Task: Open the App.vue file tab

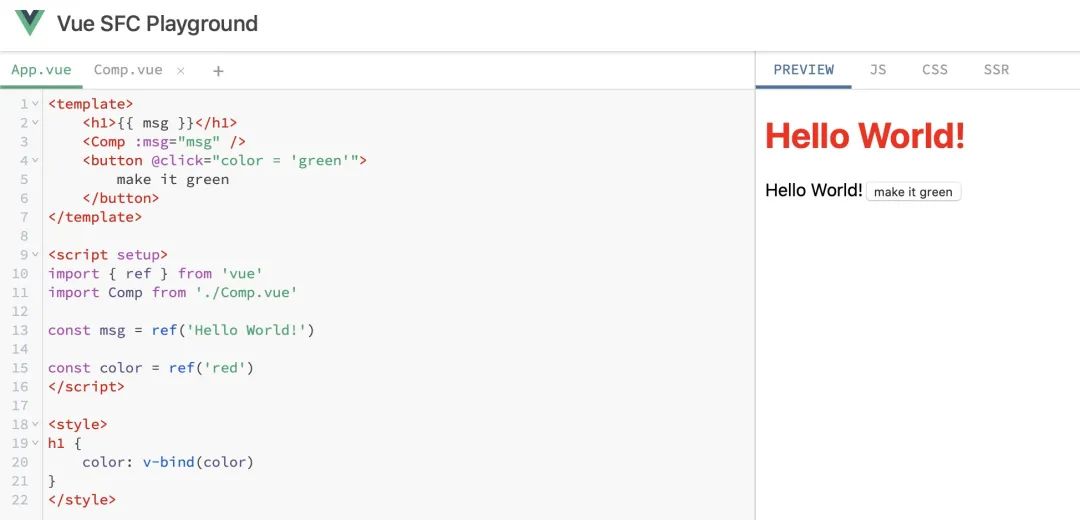Action: click(41, 70)
